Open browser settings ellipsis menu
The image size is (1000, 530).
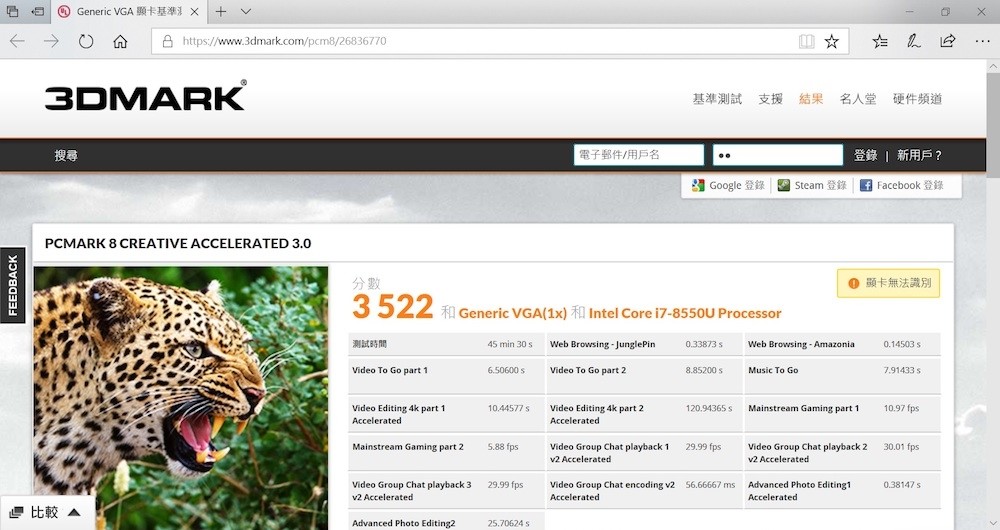(x=982, y=41)
